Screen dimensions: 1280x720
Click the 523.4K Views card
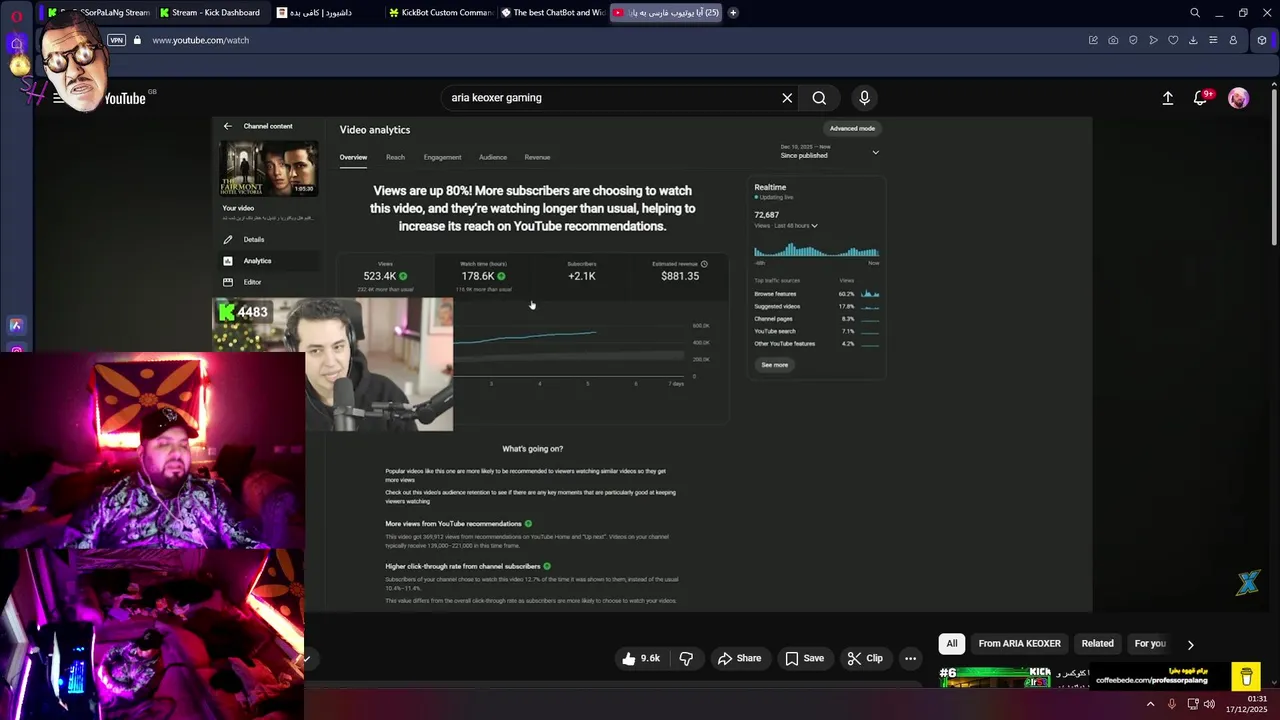(x=385, y=276)
